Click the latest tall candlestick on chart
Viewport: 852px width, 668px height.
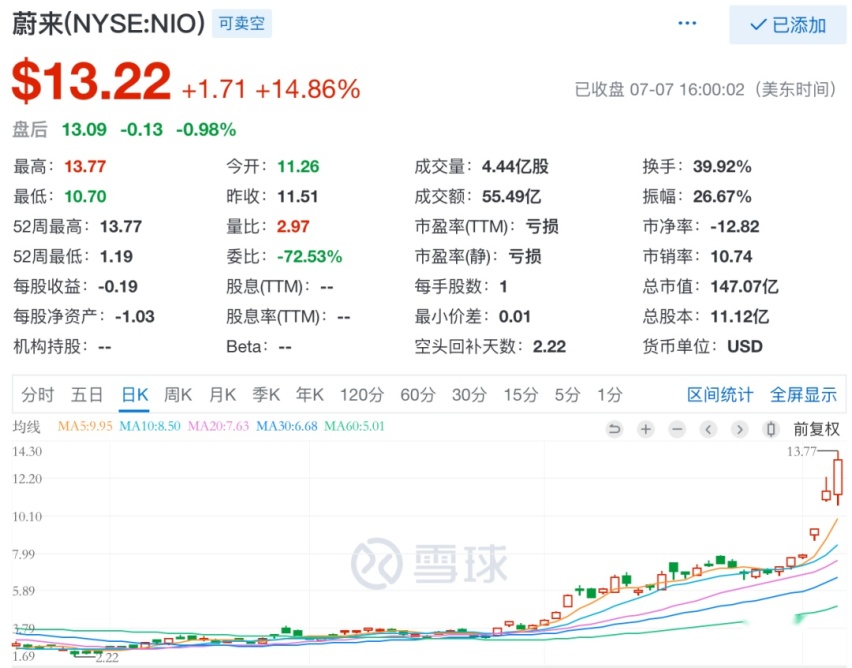point(838,477)
